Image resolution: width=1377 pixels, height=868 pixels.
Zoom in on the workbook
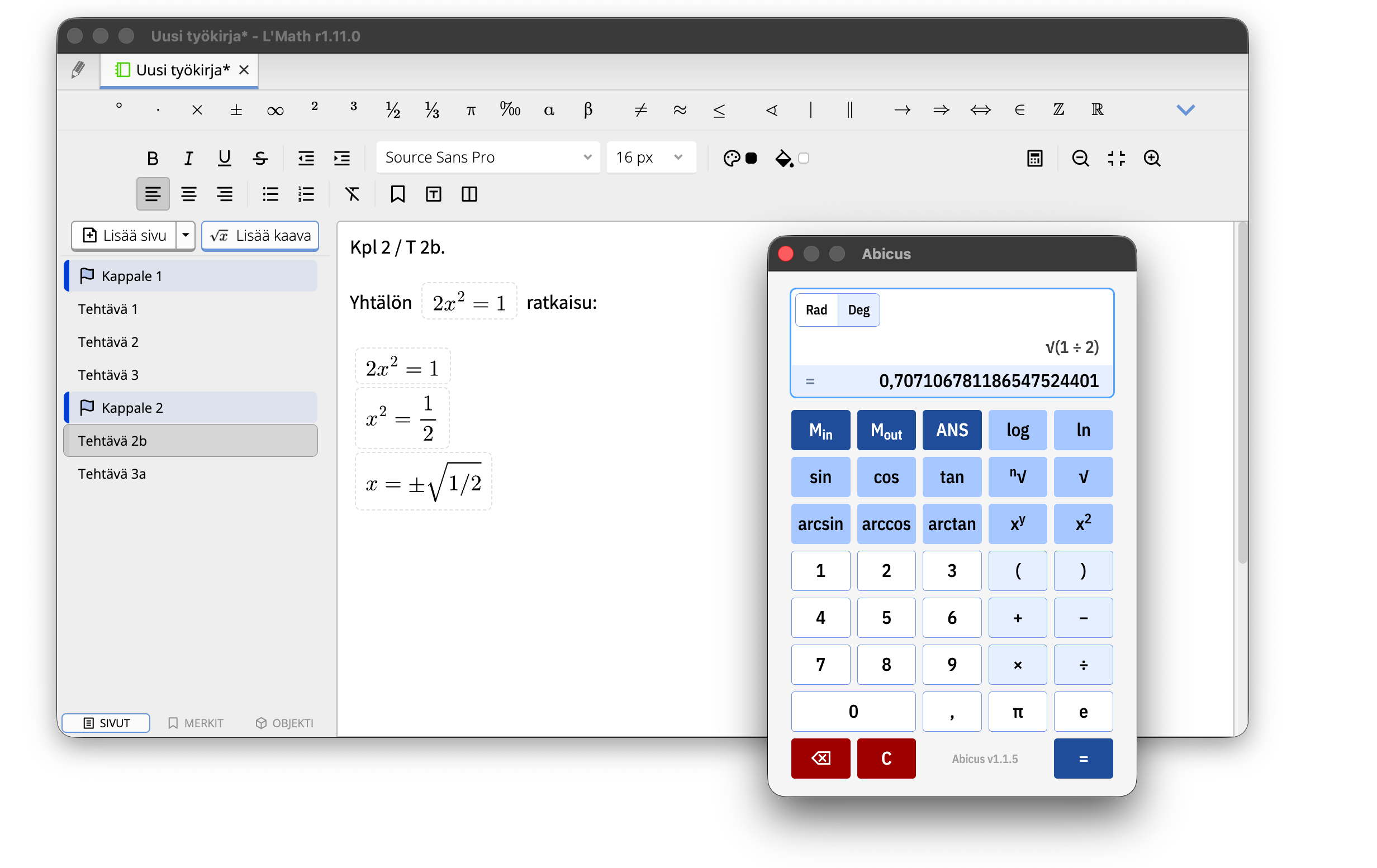point(1152,158)
